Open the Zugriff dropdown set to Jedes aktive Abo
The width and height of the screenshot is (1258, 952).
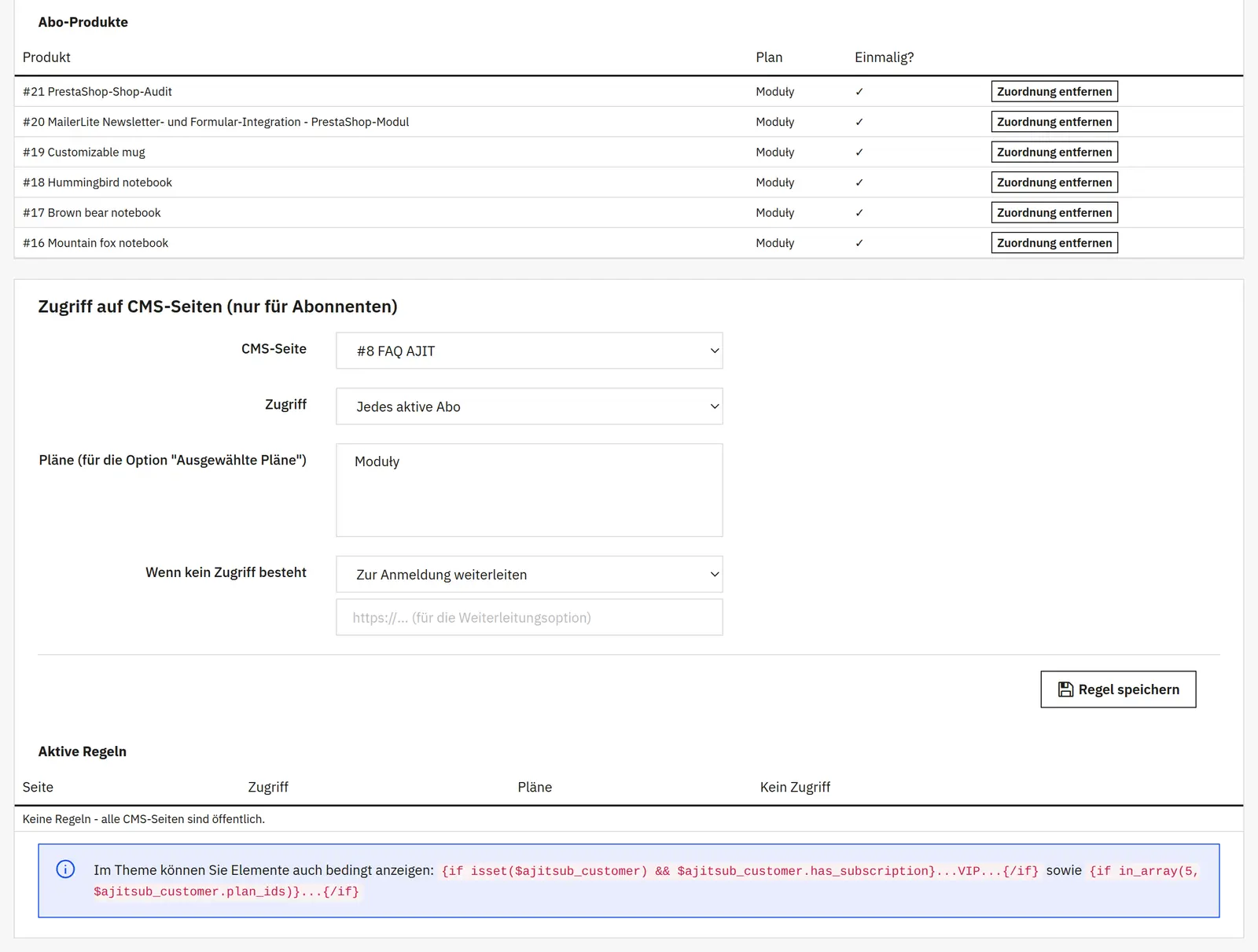[x=529, y=406]
